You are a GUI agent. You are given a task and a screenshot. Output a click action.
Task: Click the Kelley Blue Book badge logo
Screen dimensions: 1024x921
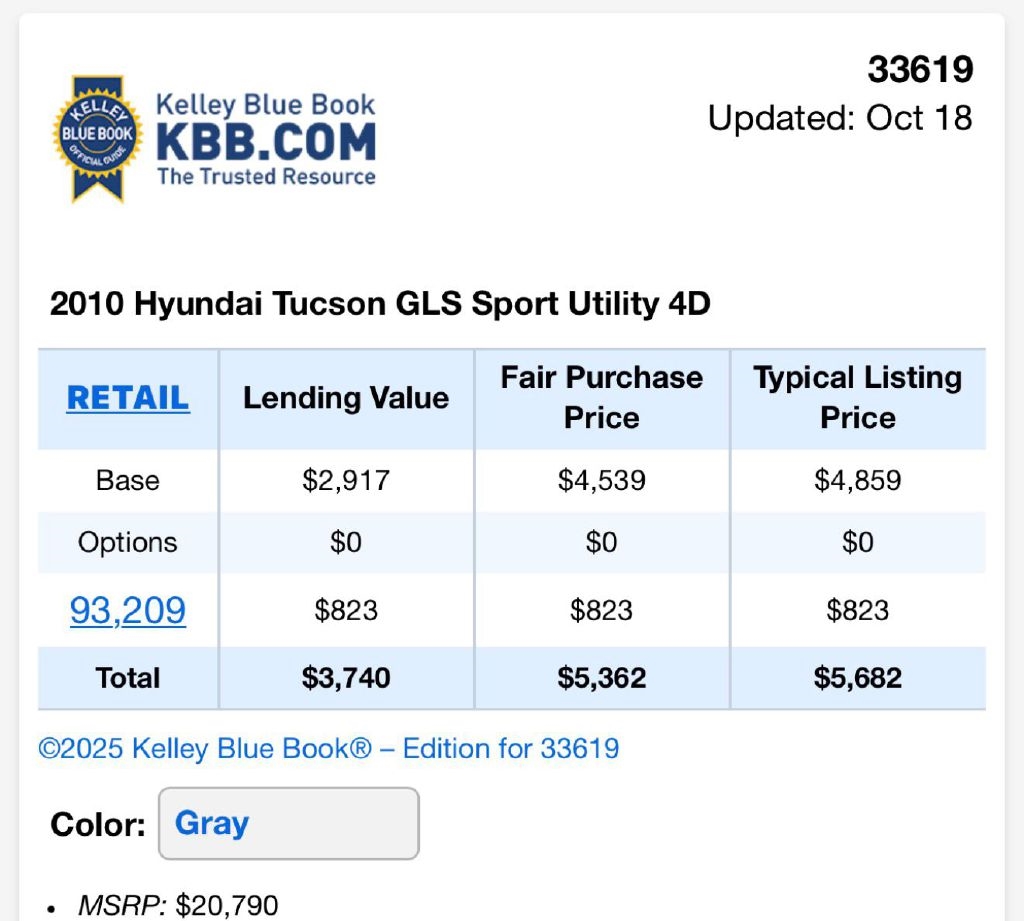coord(97,137)
